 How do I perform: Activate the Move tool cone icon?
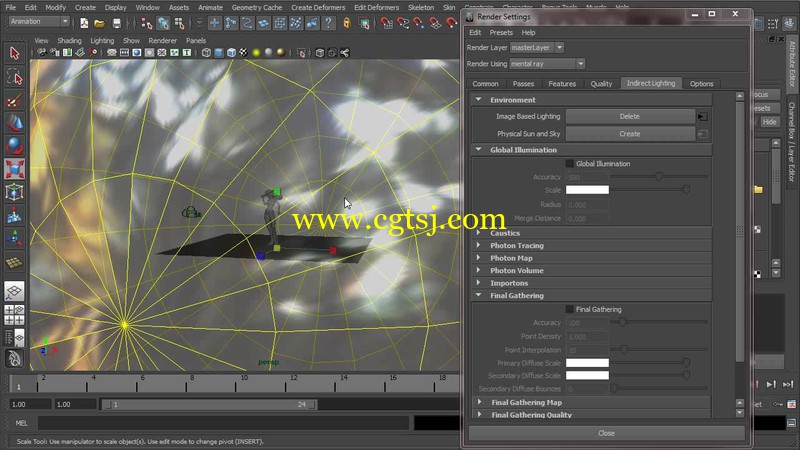tap(14, 123)
